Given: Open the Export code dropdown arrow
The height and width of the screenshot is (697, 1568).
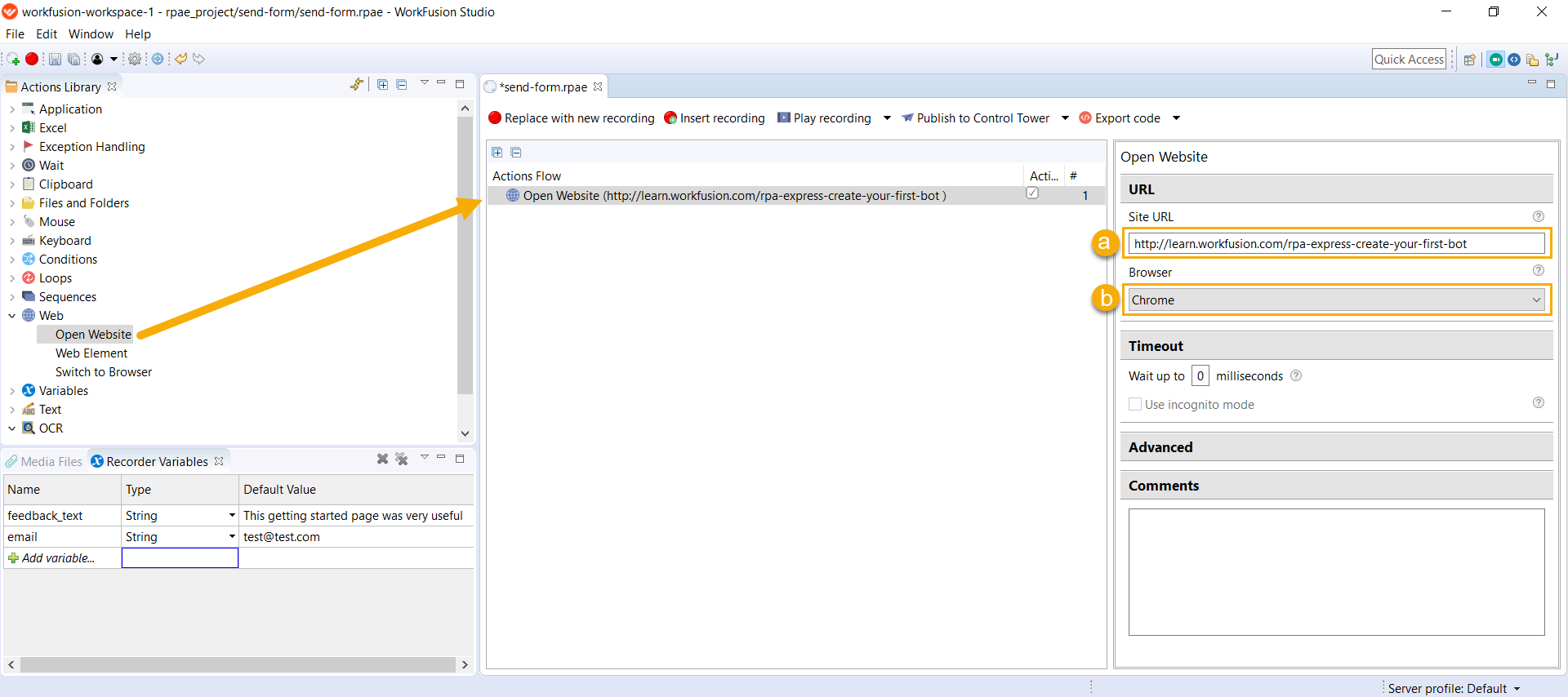Looking at the screenshot, I should 1176,118.
